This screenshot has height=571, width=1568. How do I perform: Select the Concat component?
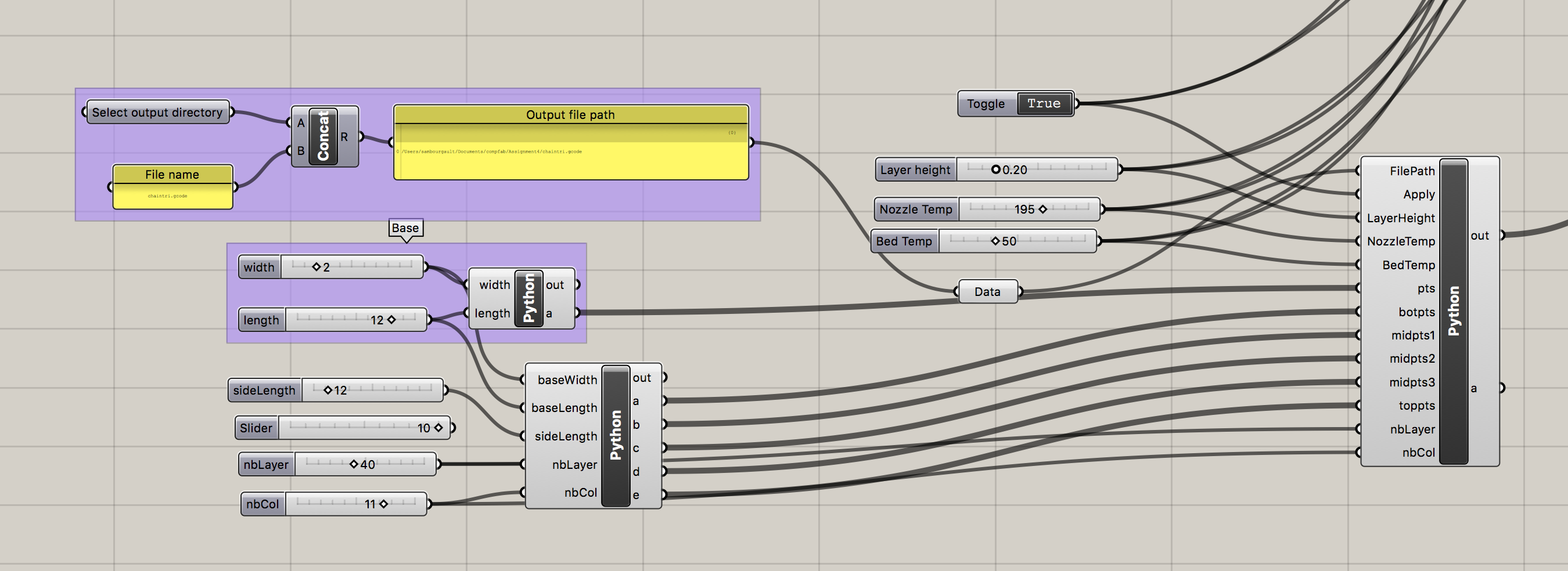click(x=323, y=136)
